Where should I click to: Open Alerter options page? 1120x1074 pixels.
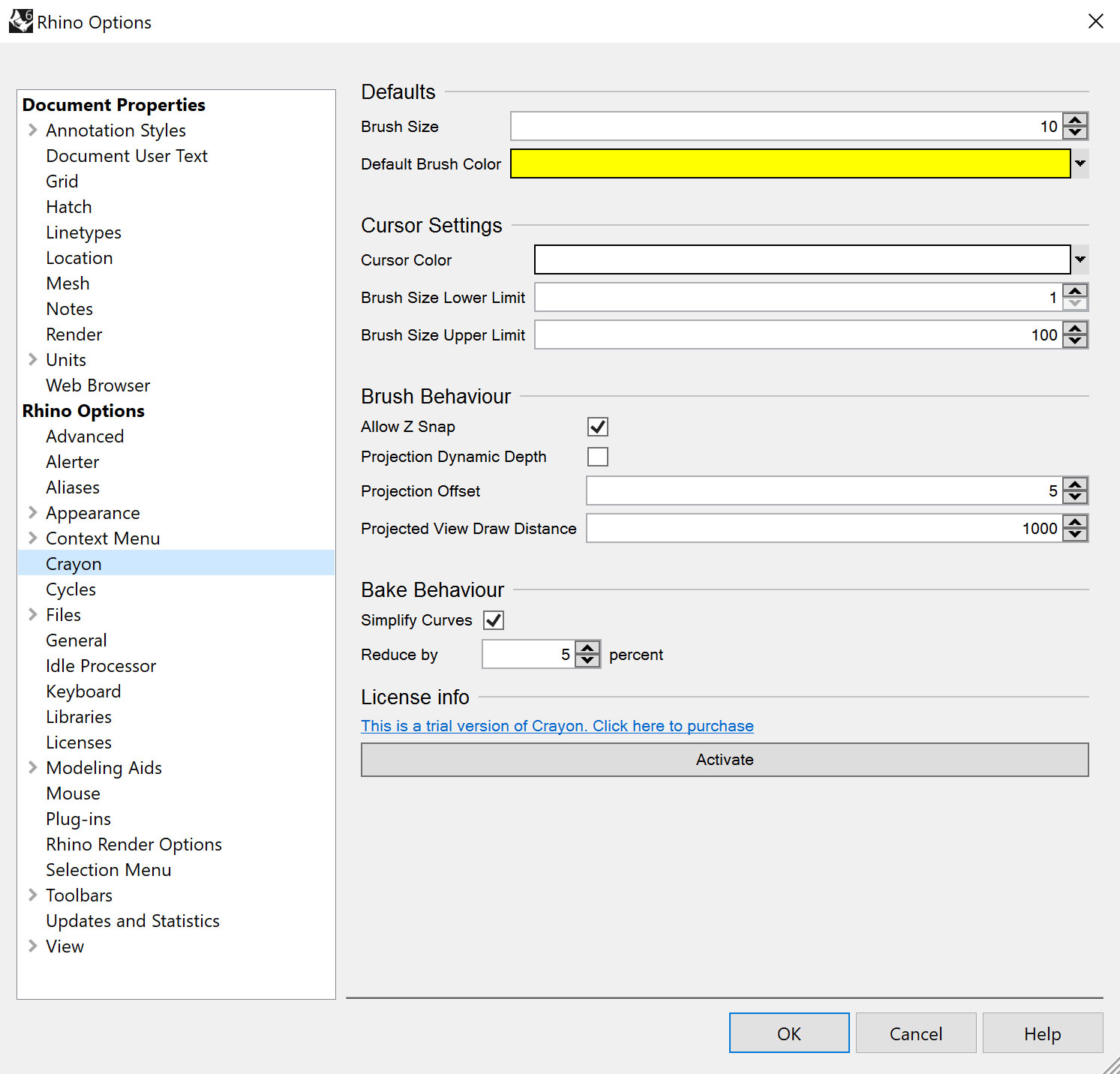click(x=73, y=462)
